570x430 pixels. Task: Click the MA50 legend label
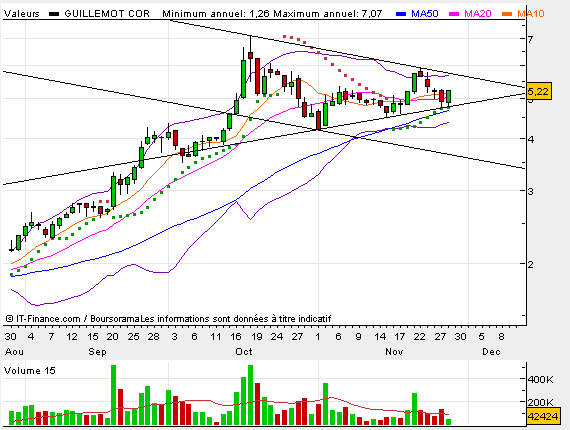point(425,14)
